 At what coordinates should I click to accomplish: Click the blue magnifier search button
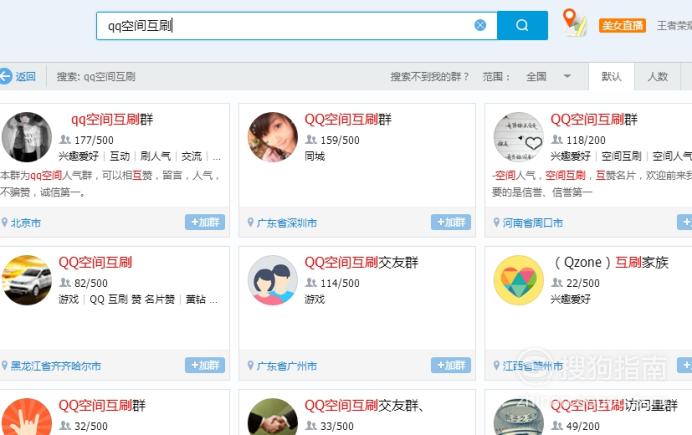522,25
